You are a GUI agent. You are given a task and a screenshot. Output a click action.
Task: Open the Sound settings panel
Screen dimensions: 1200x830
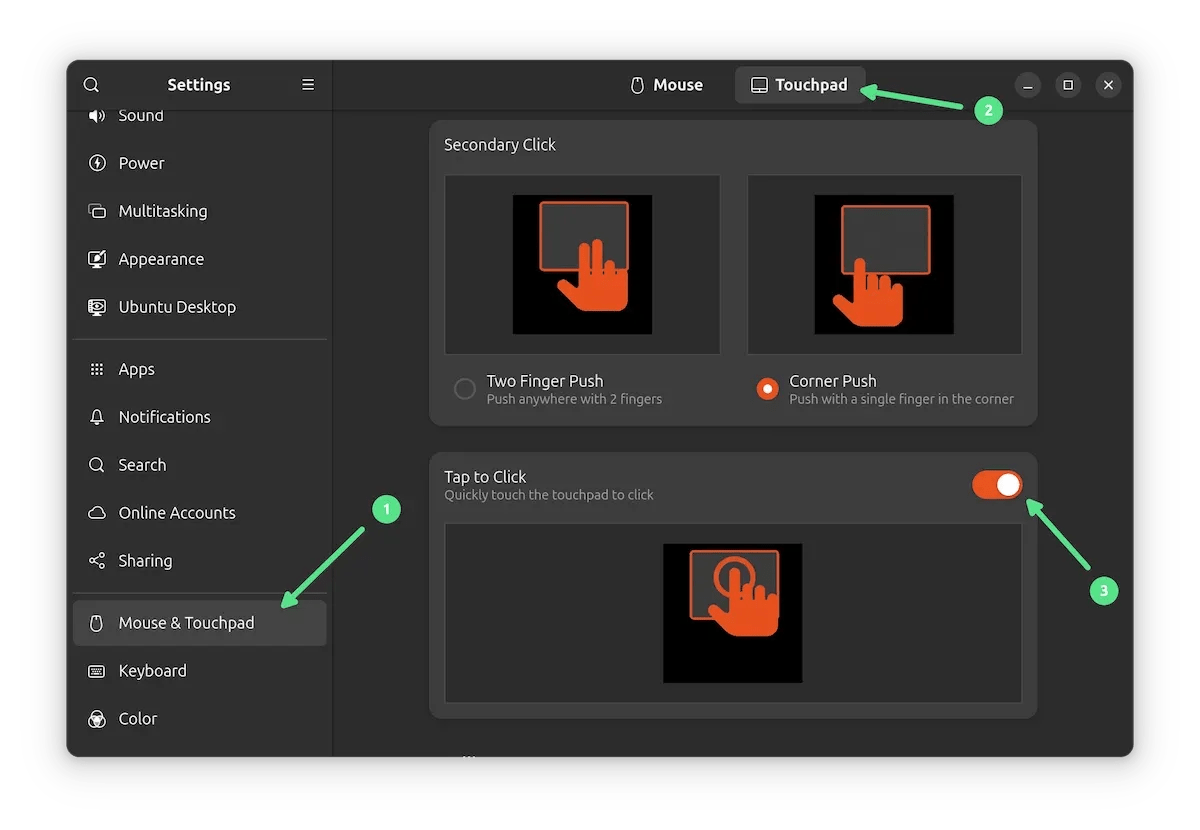pyautogui.click(x=140, y=115)
